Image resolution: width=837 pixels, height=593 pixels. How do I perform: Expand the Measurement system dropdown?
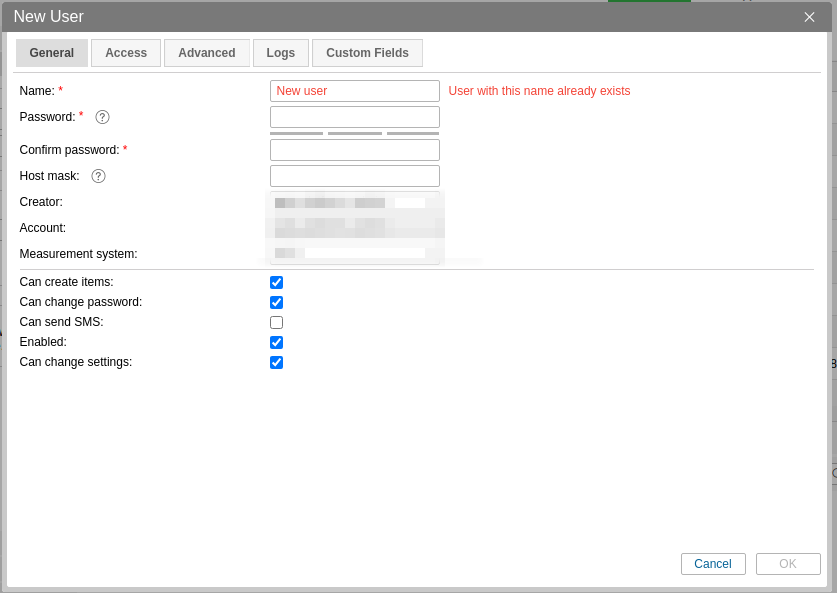pos(354,254)
